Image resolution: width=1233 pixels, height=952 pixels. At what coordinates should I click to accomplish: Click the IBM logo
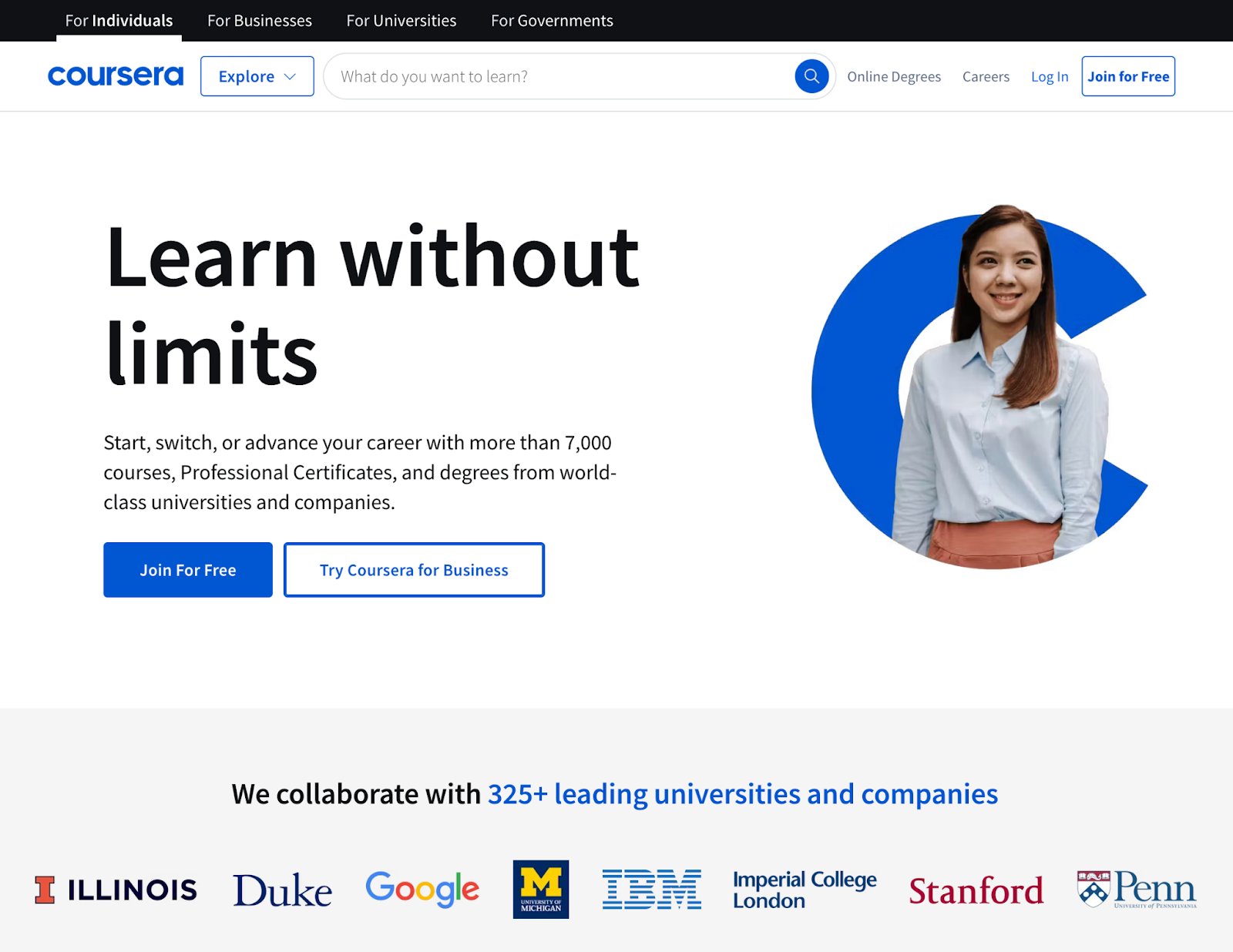651,889
